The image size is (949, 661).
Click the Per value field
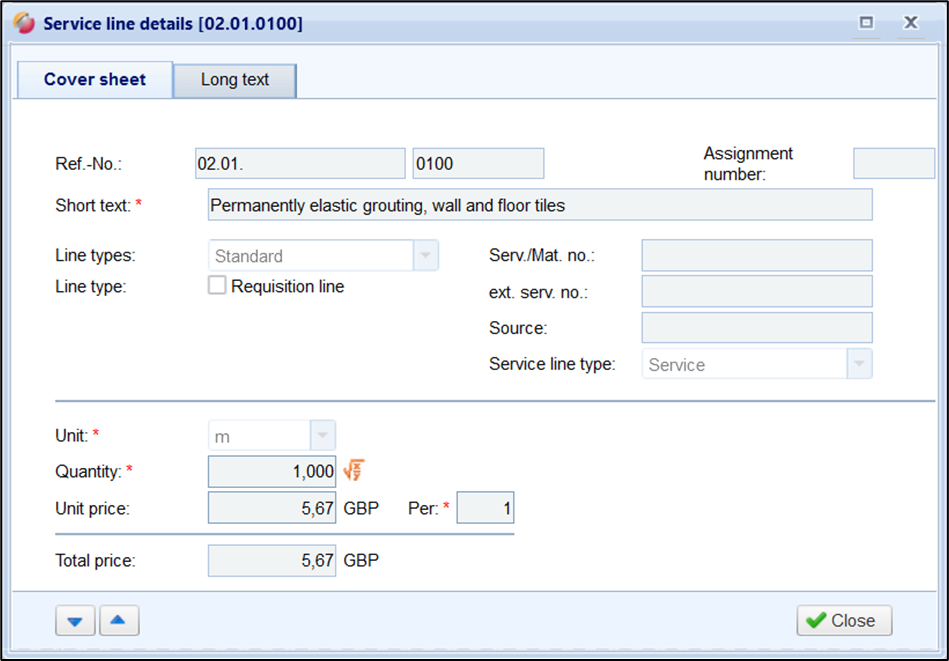point(485,508)
